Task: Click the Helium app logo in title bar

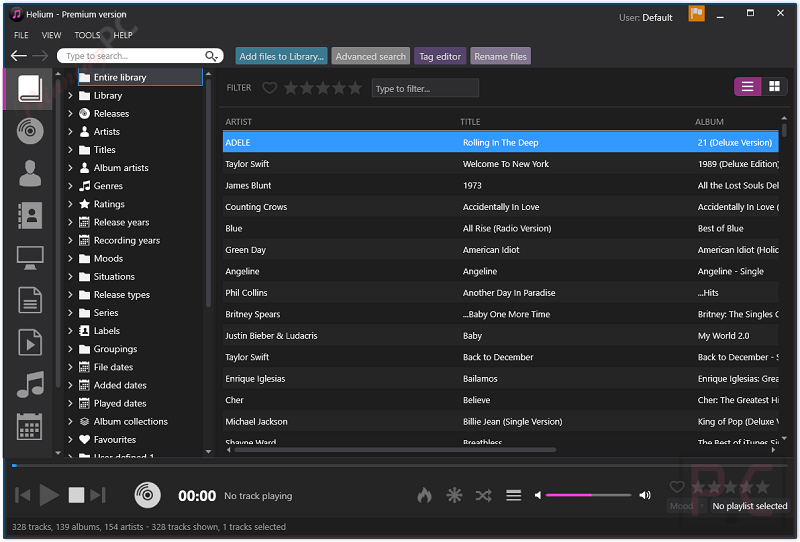Action: click(16, 14)
